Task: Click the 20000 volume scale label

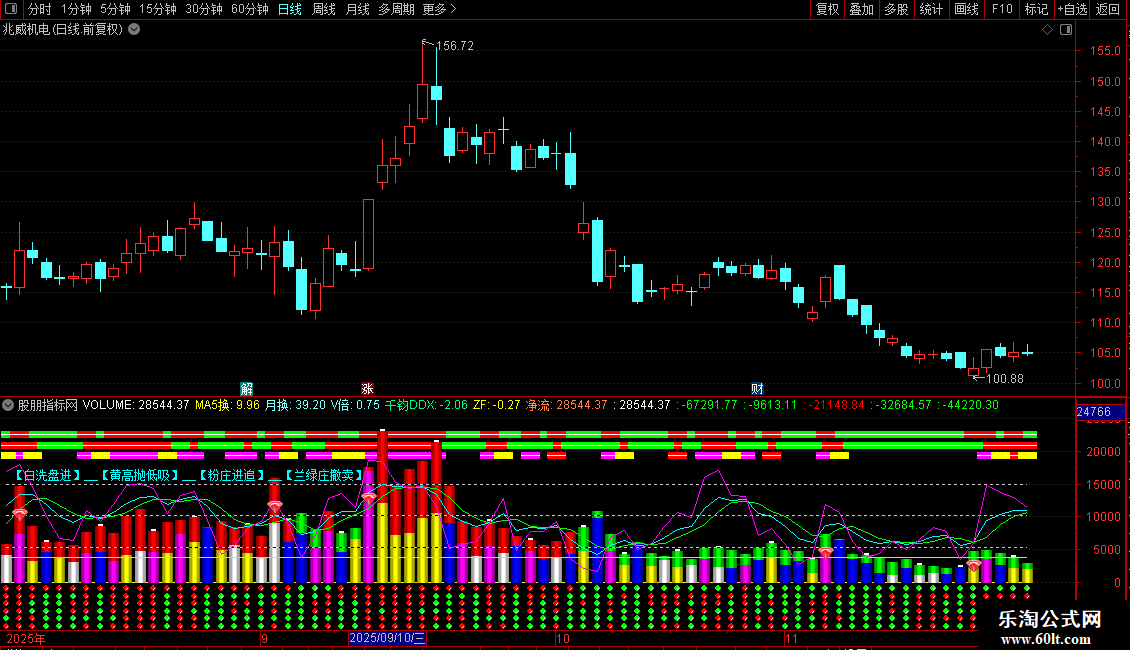Action: 1103,452
